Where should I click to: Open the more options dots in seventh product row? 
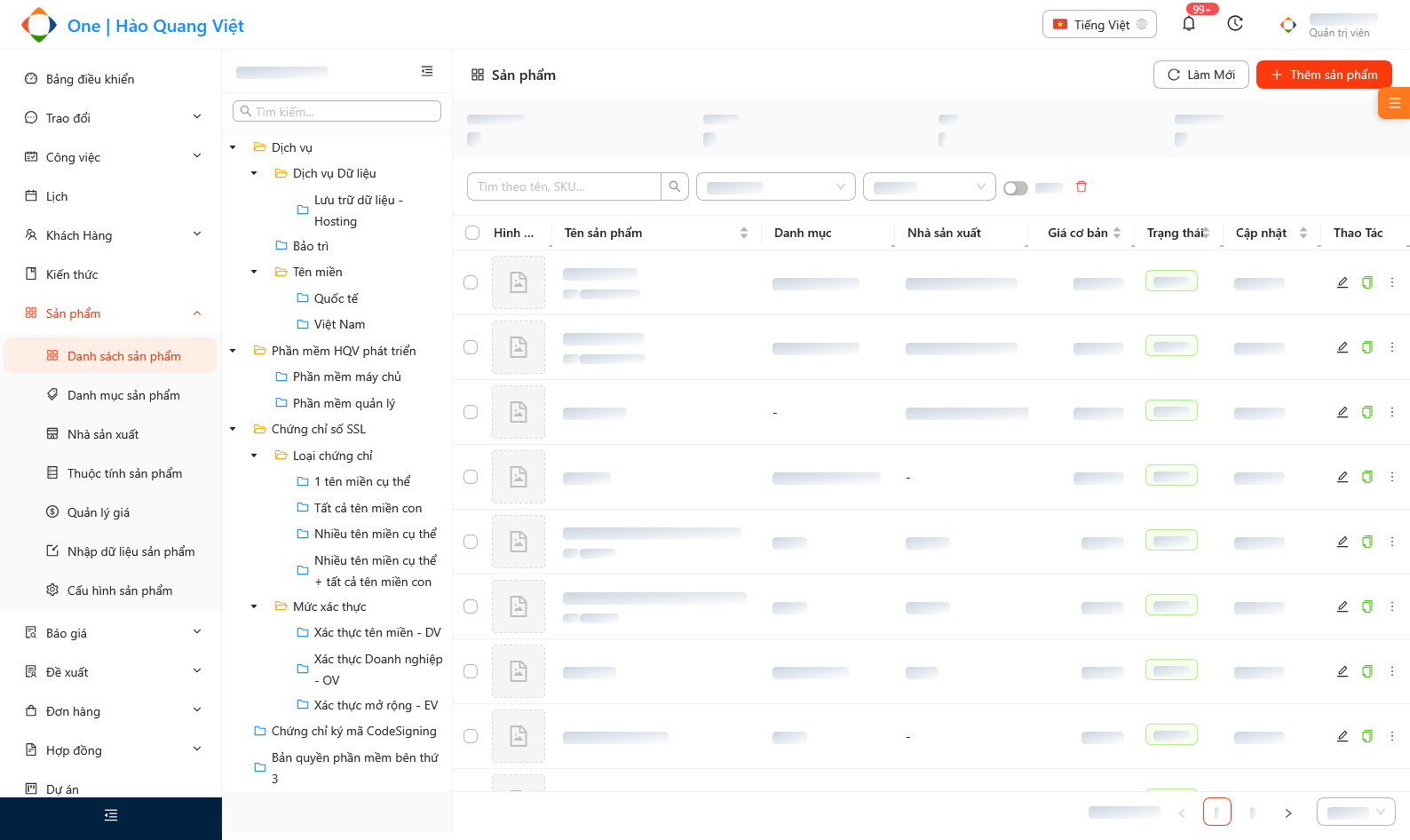(1392, 671)
